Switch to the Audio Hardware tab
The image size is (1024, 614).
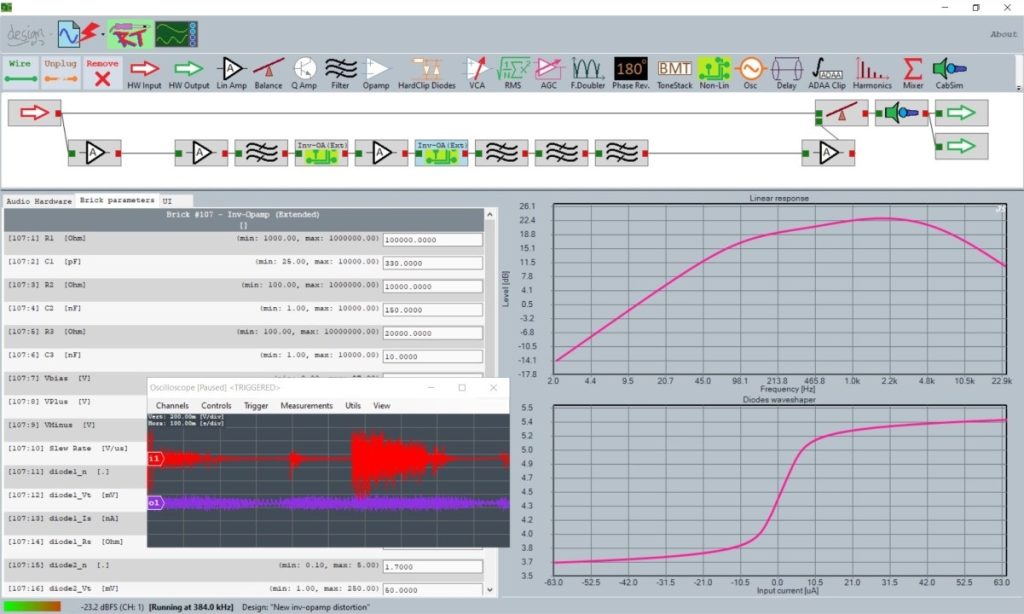pyautogui.click(x=39, y=201)
